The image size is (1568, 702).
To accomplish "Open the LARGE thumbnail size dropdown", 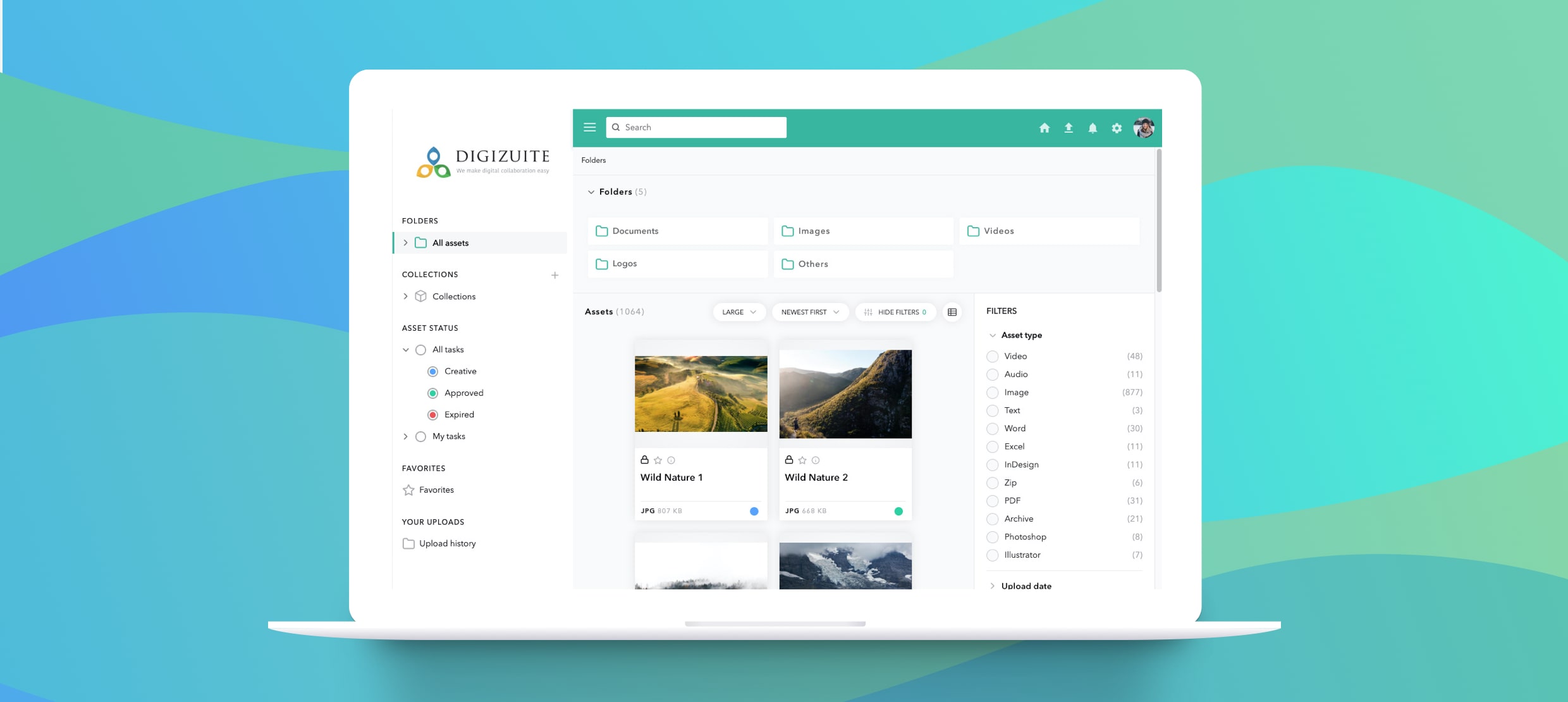I will (738, 312).
